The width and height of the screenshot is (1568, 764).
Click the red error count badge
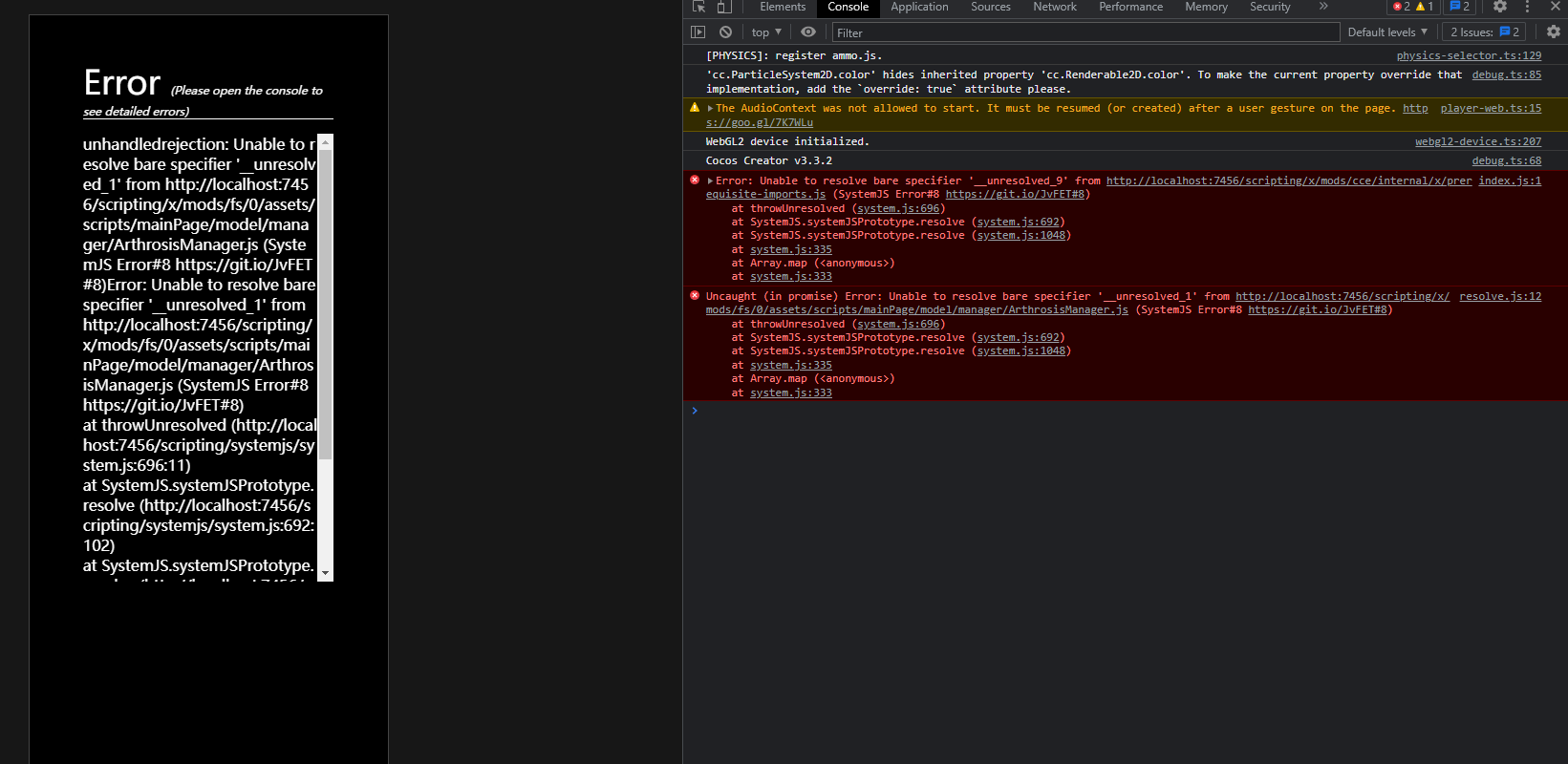tap(1401, 7)
